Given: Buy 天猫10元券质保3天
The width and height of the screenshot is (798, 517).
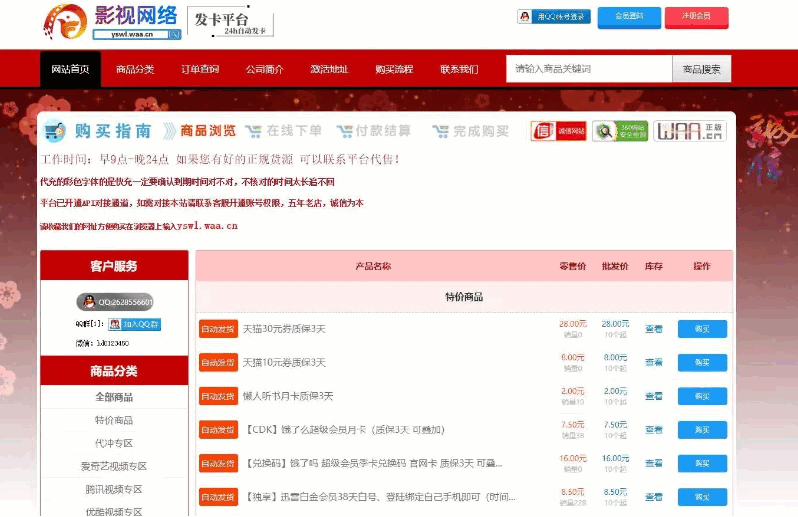Looking at the screenshot, I should (x=702, y=363).
